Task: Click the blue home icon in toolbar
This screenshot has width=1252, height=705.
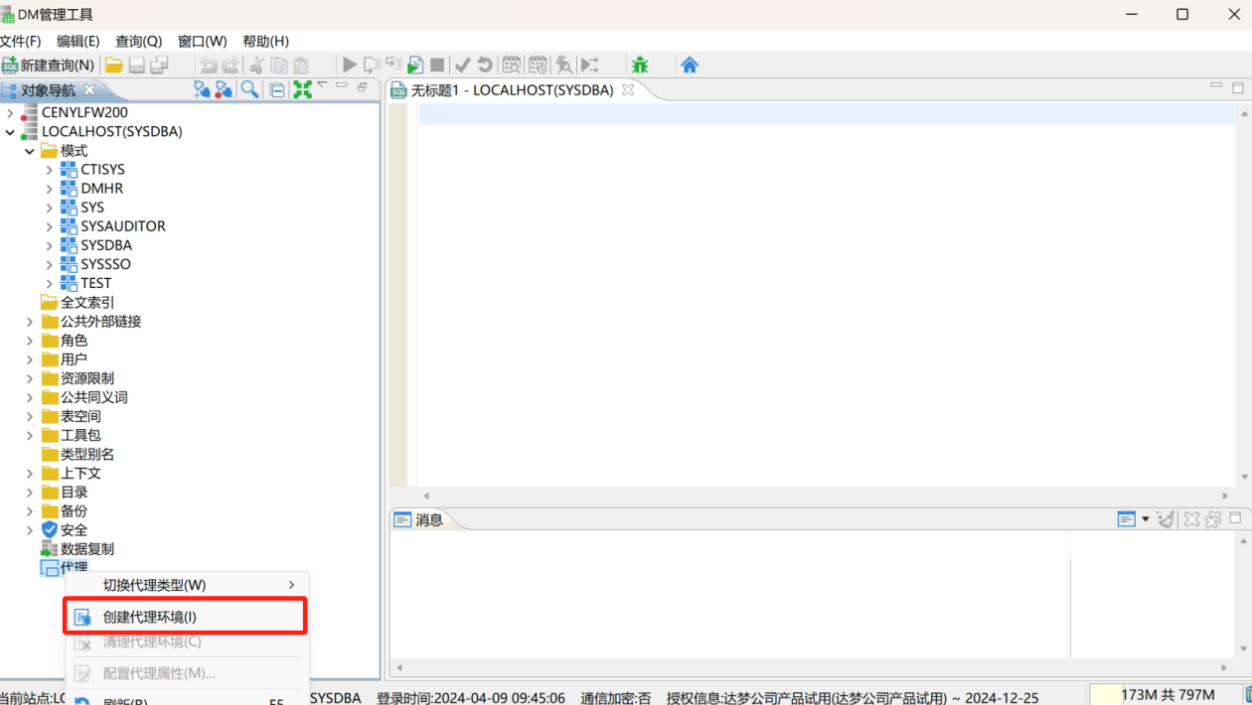Action: coord(689,65)
